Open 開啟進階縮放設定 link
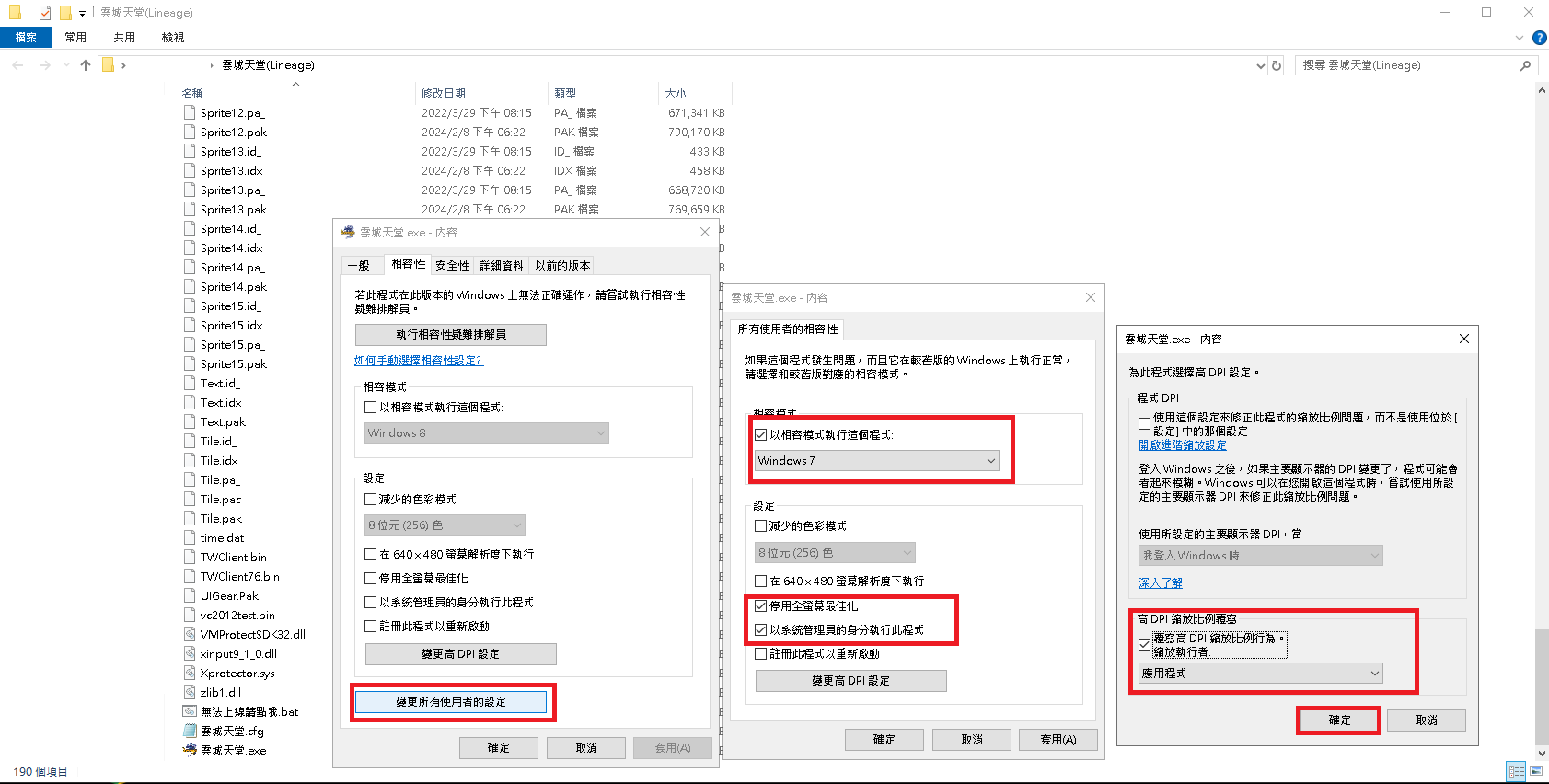This screenshot has height=784, width=1549. tap(1183, 444)
